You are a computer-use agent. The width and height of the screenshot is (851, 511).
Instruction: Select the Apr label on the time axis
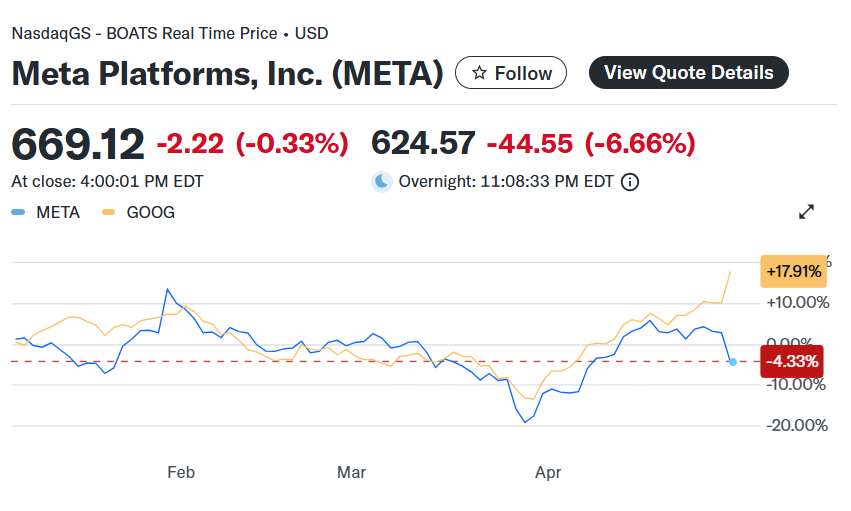[x=548, y=472]
